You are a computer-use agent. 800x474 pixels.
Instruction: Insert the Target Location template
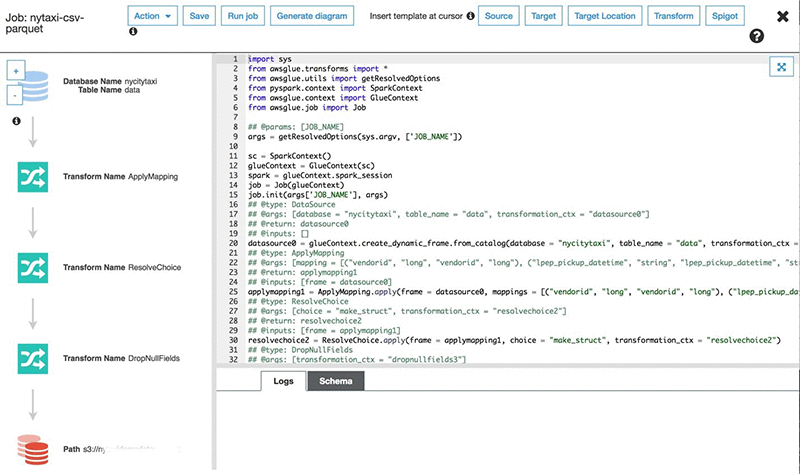[605, 16]
